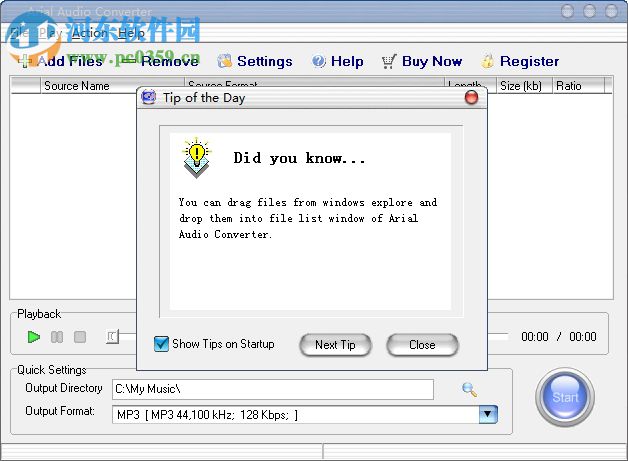Image resolution: width=628 pixels, height=461 pixels.
Task: Click the Pause playback button
Action: tap(57, 337)
